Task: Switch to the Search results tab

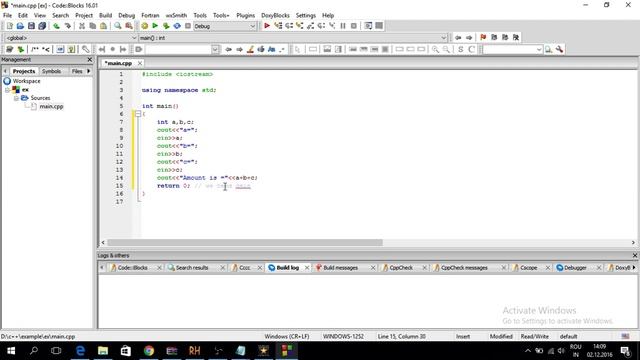Action: 192,268
